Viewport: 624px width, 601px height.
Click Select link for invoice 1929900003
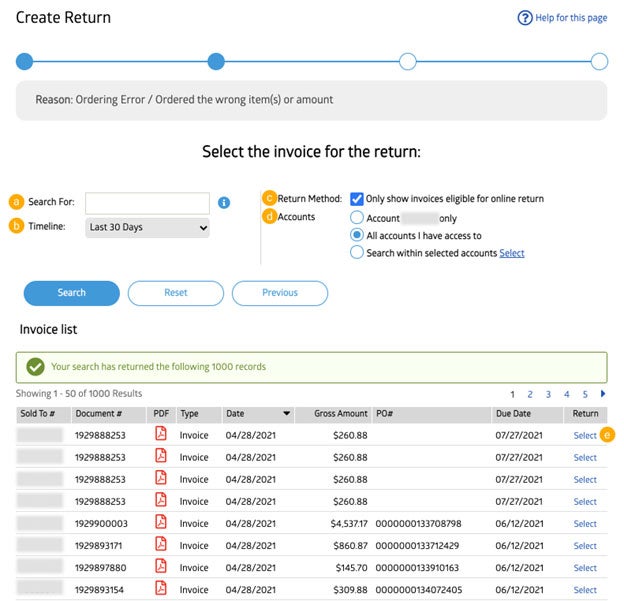pyautogui.click(x=585, y=524)
